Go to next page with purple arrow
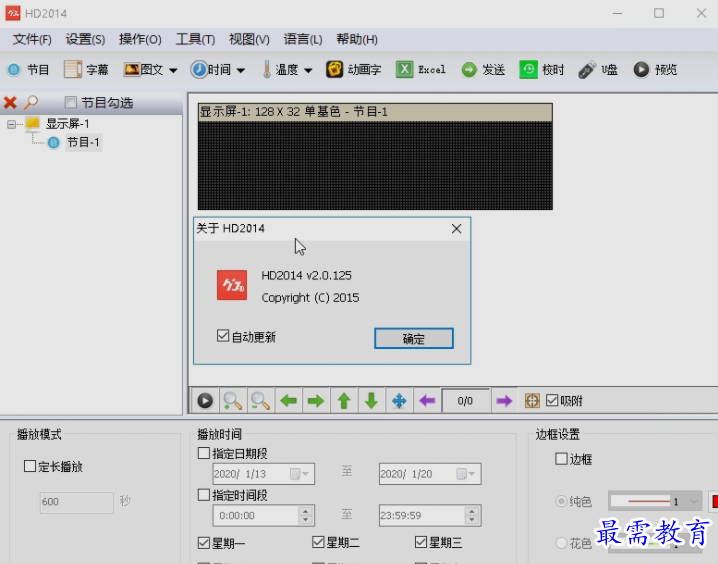Screen dimensions: 718x564 point(504,401)
